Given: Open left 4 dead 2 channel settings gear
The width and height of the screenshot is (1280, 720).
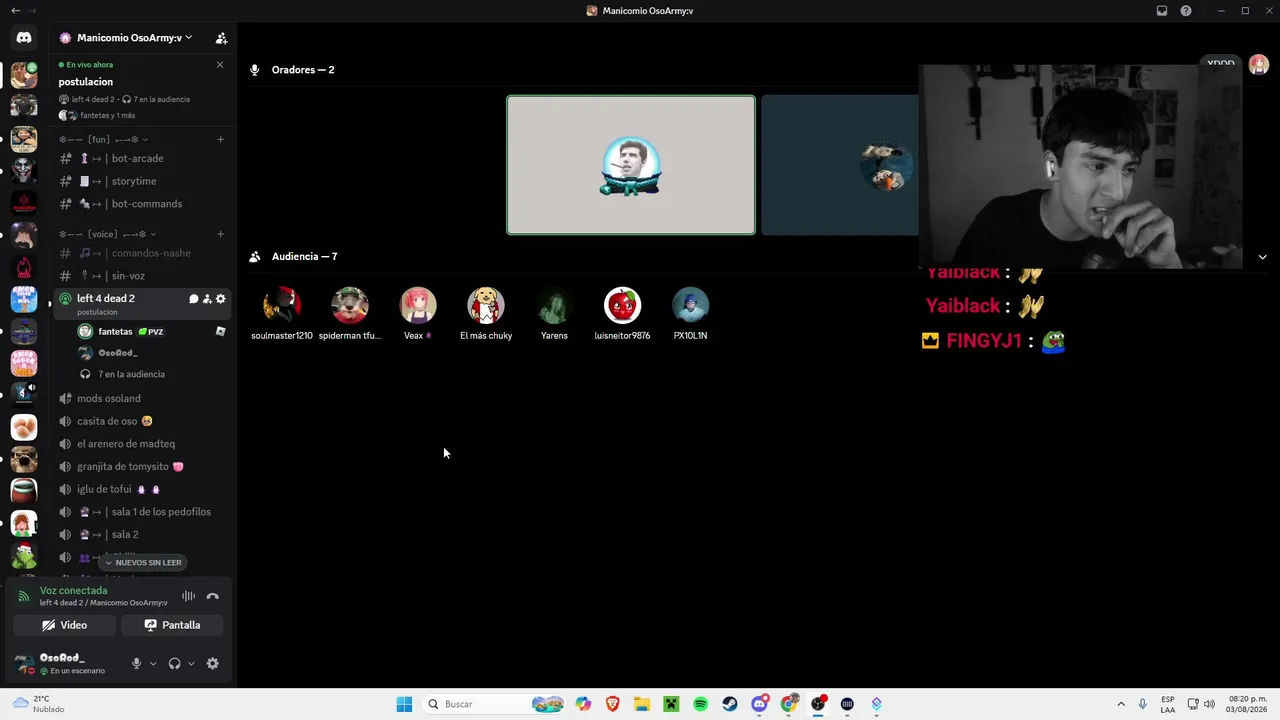Looking at the screenshot, I should (221, 299).
